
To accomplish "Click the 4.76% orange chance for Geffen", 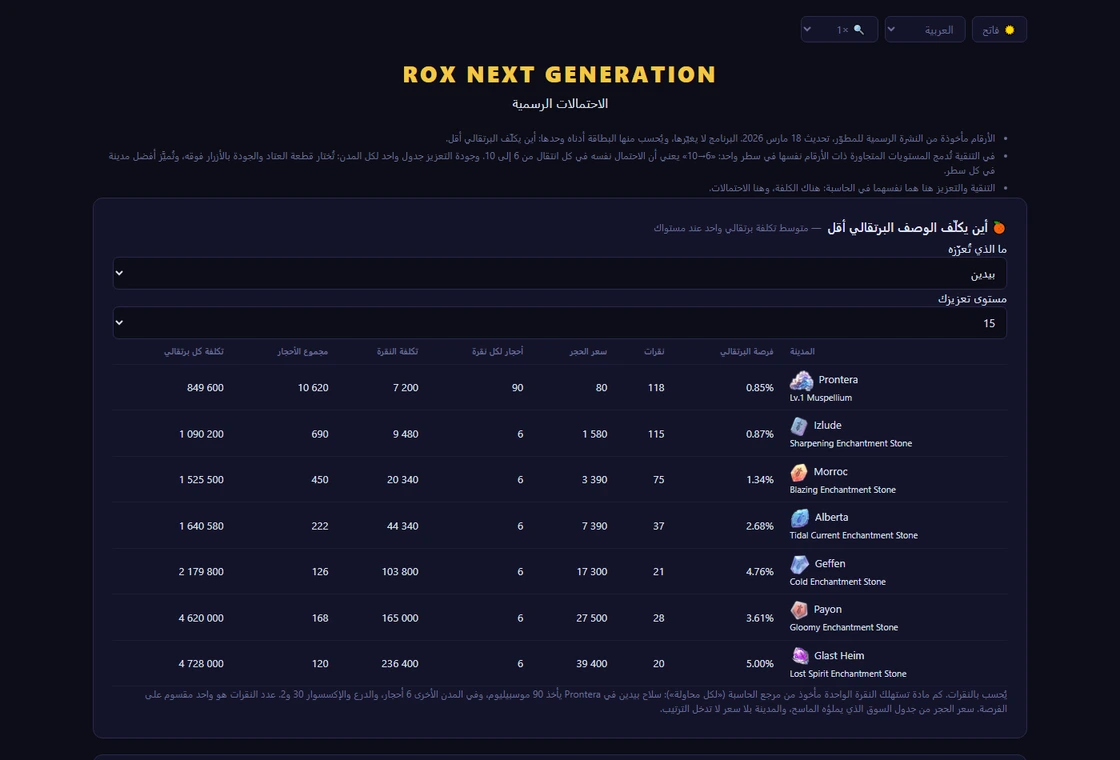I will pyautogui.click(x=759, y=572).
